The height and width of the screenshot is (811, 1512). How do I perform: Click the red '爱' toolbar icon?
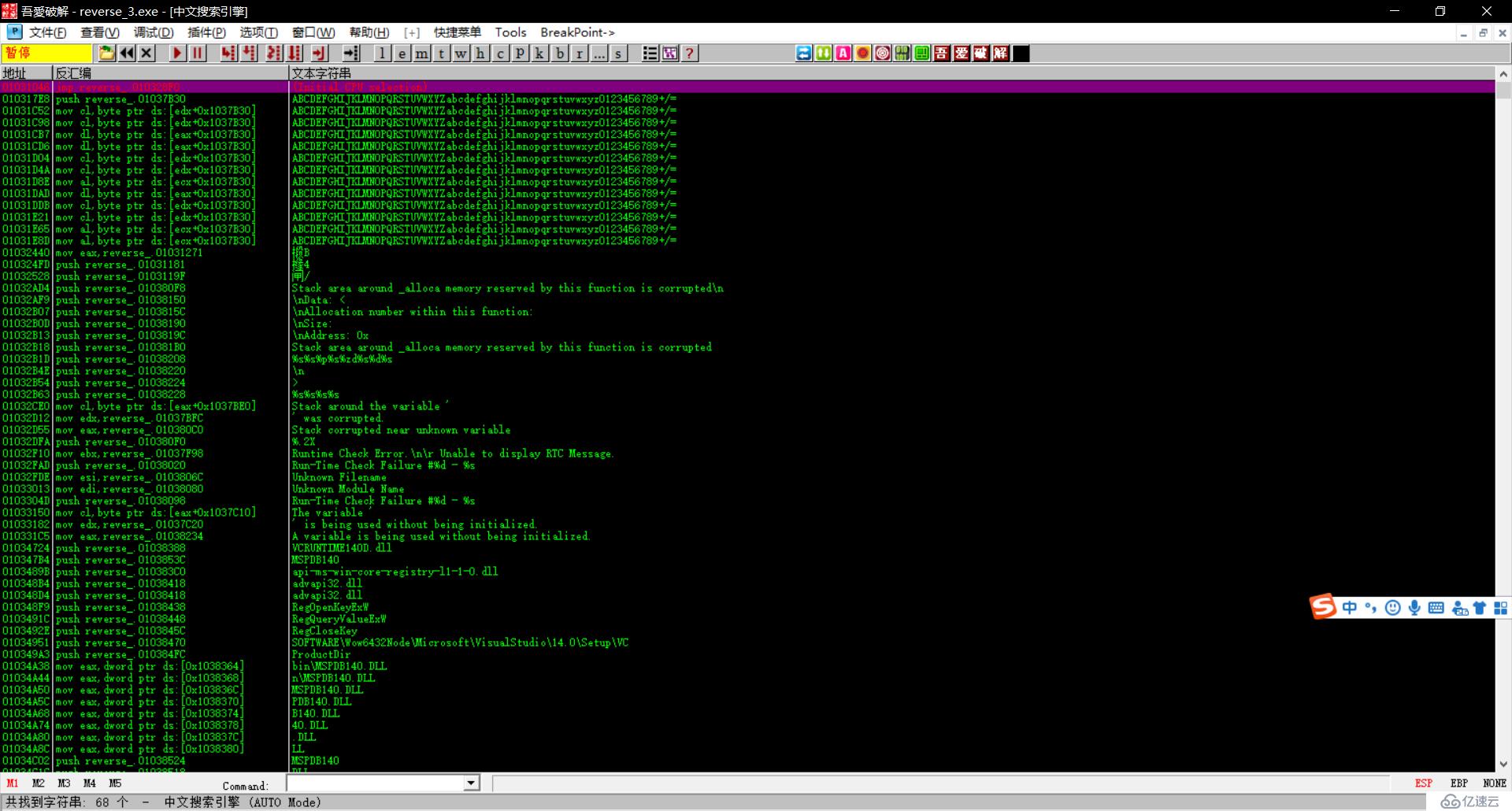(962, 53)
